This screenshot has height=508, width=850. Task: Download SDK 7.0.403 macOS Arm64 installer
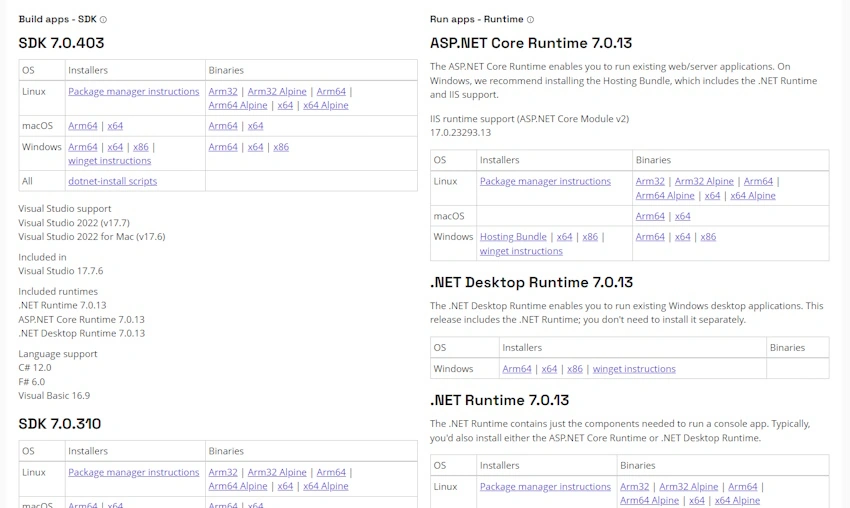pos(83,126)
